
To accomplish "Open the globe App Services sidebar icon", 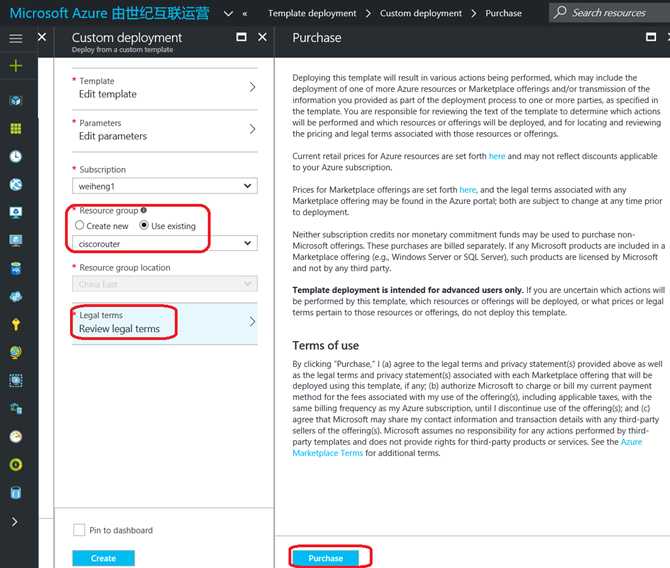I will pyautogui.click(x=16, y=185).
